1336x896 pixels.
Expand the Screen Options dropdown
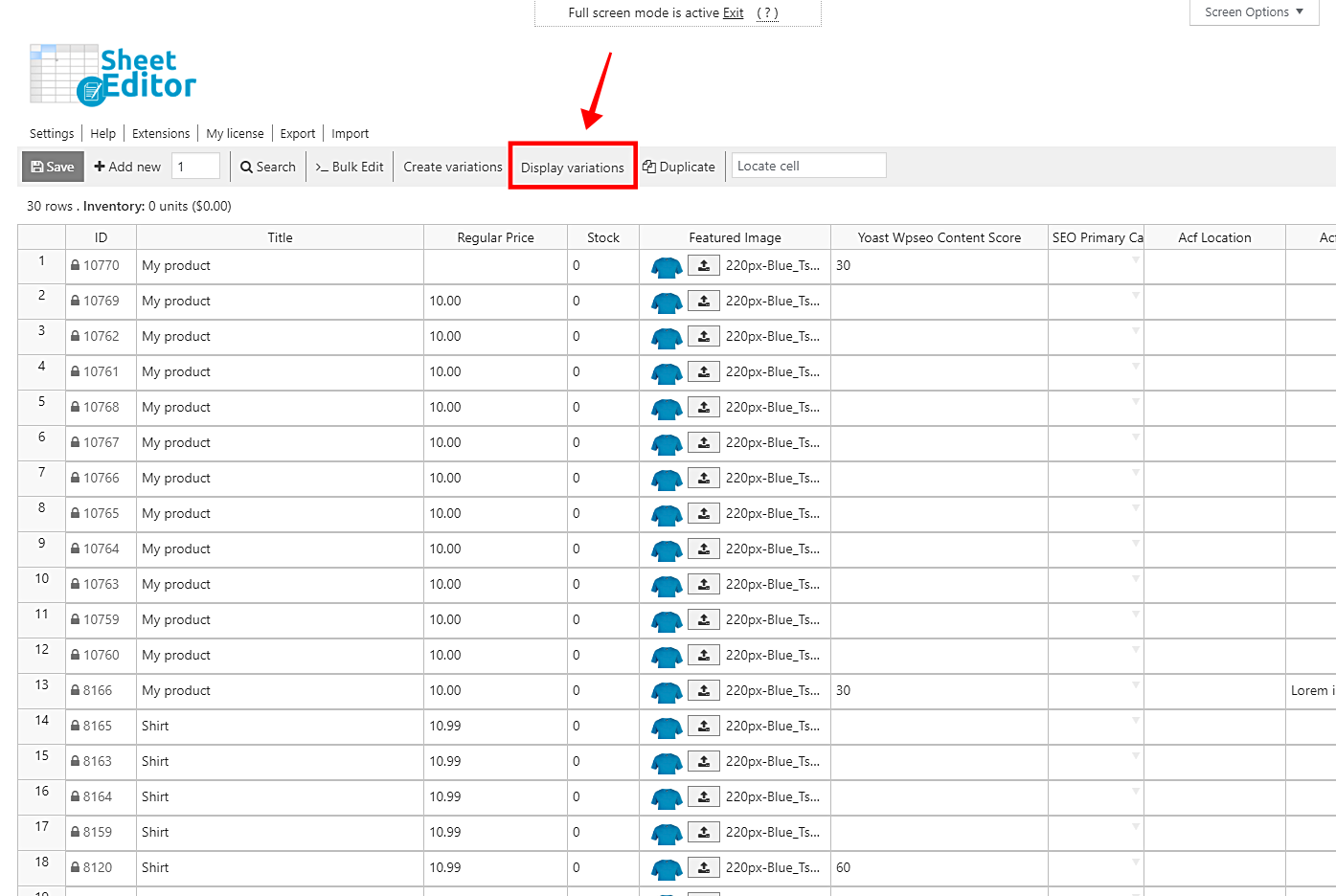pos(1254,12)
